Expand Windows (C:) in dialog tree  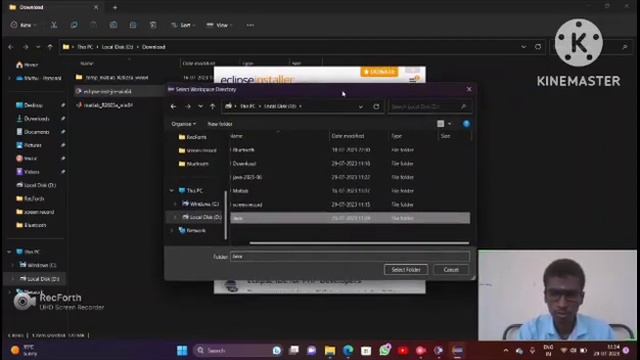coord(176,204)
